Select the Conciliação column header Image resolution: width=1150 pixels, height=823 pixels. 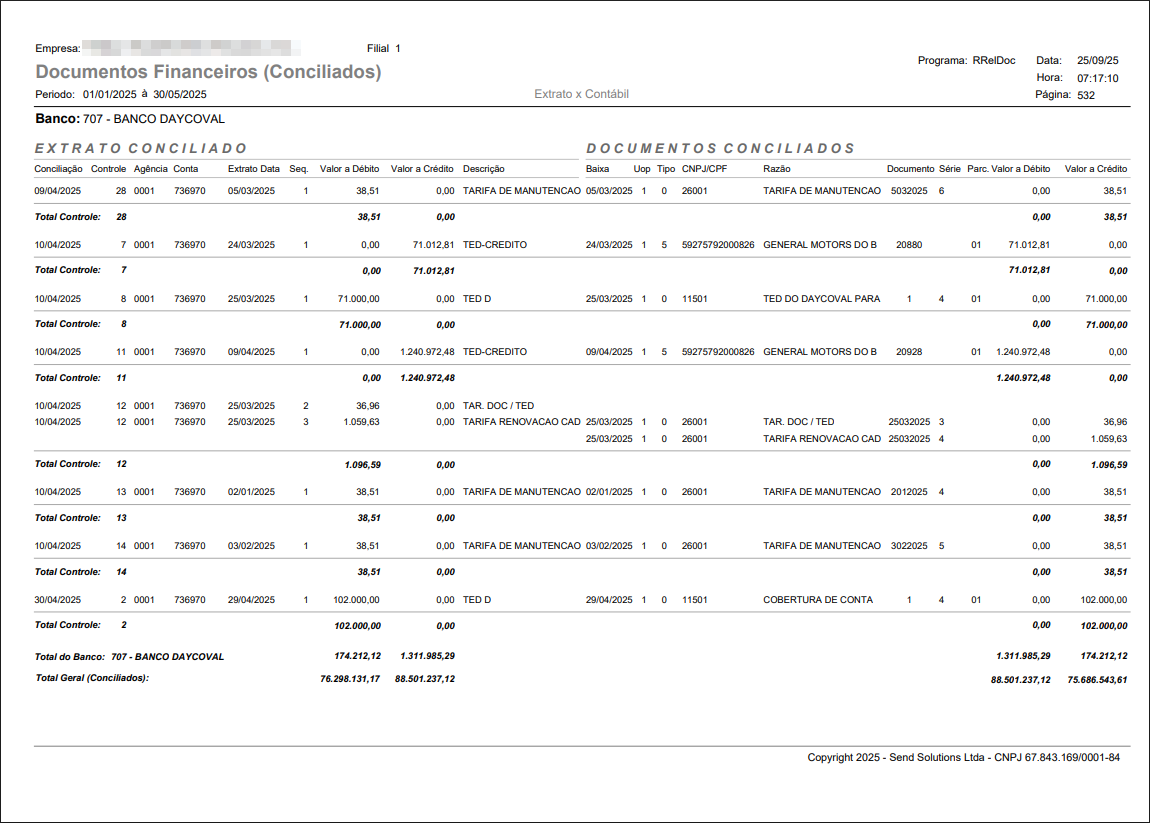tap(59, 169)
